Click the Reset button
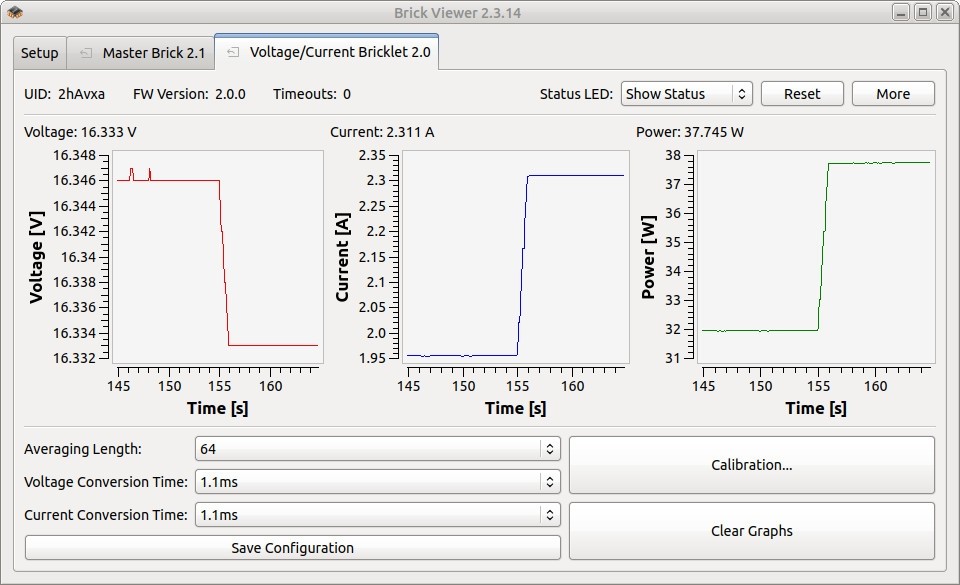The height and width of the screenshot is (585, 960). click(x=802, y=94)
